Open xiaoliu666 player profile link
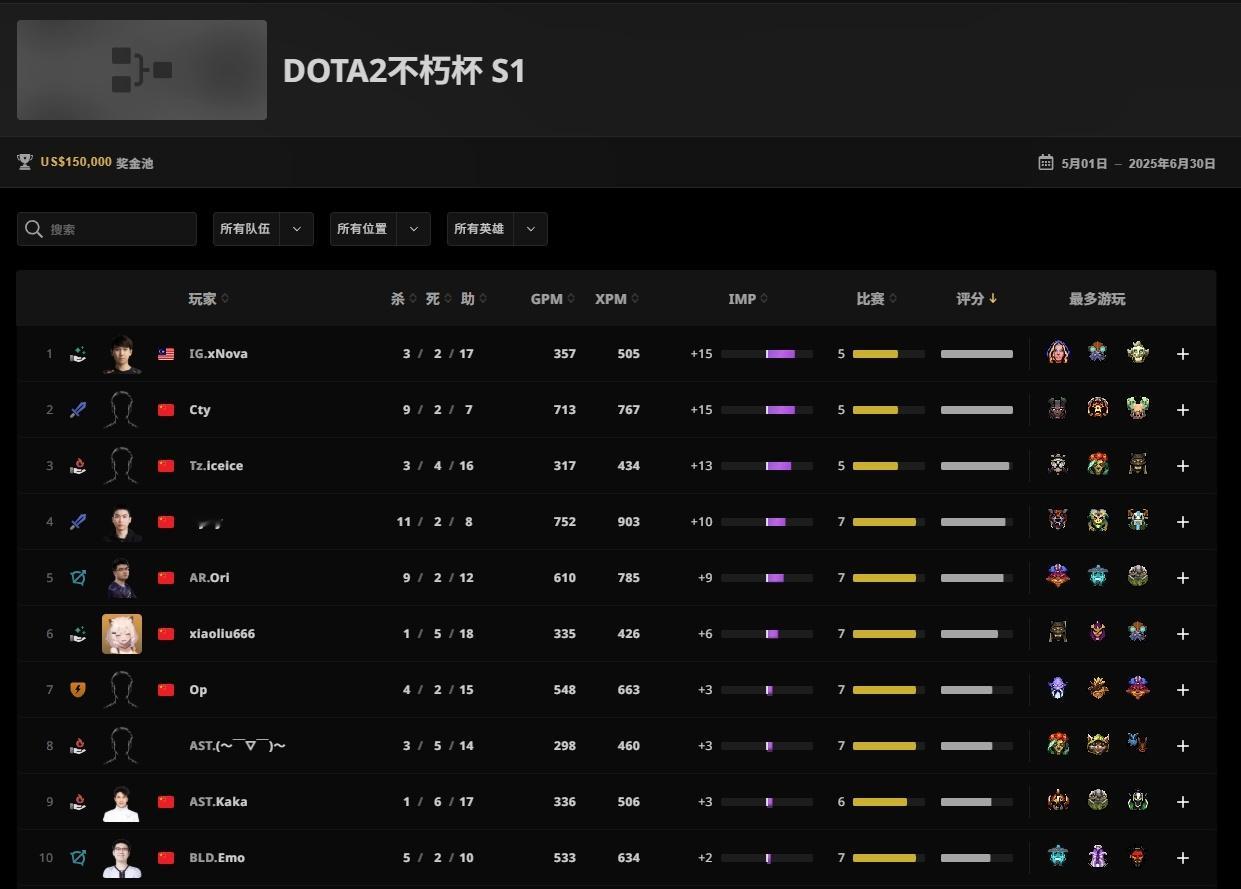Image resolution: width=1241 pixels, height=889 pixels. [222, 634]
